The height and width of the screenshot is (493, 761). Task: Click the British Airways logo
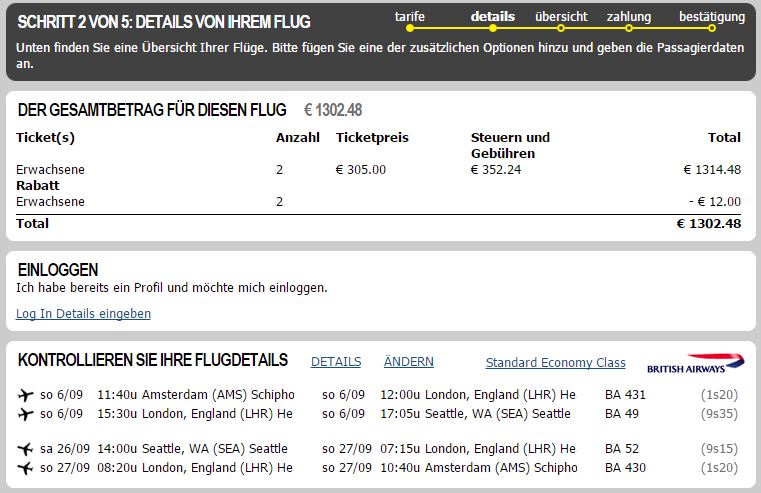point(696,362)
